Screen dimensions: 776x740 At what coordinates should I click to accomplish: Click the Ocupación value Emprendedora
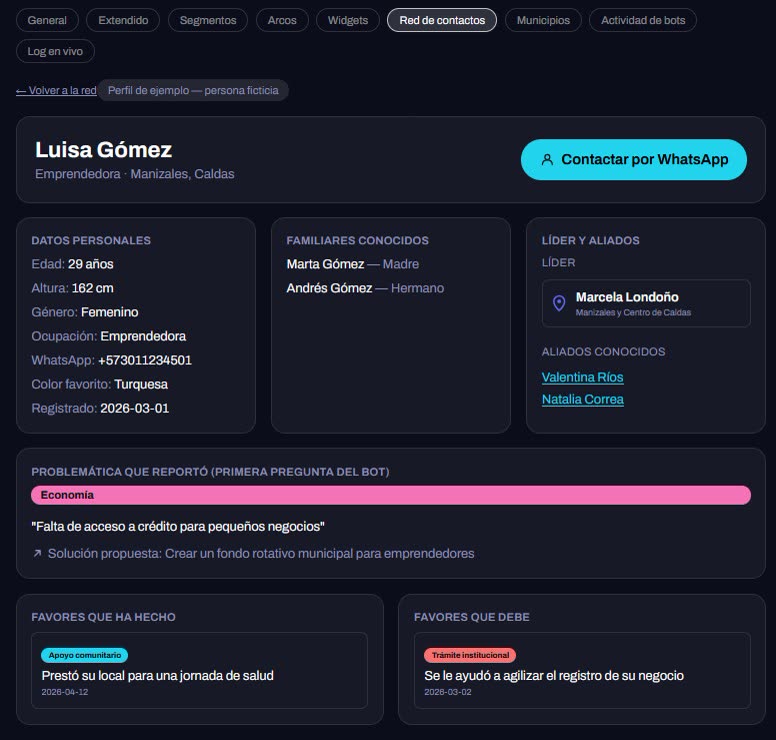coord(143,337)
